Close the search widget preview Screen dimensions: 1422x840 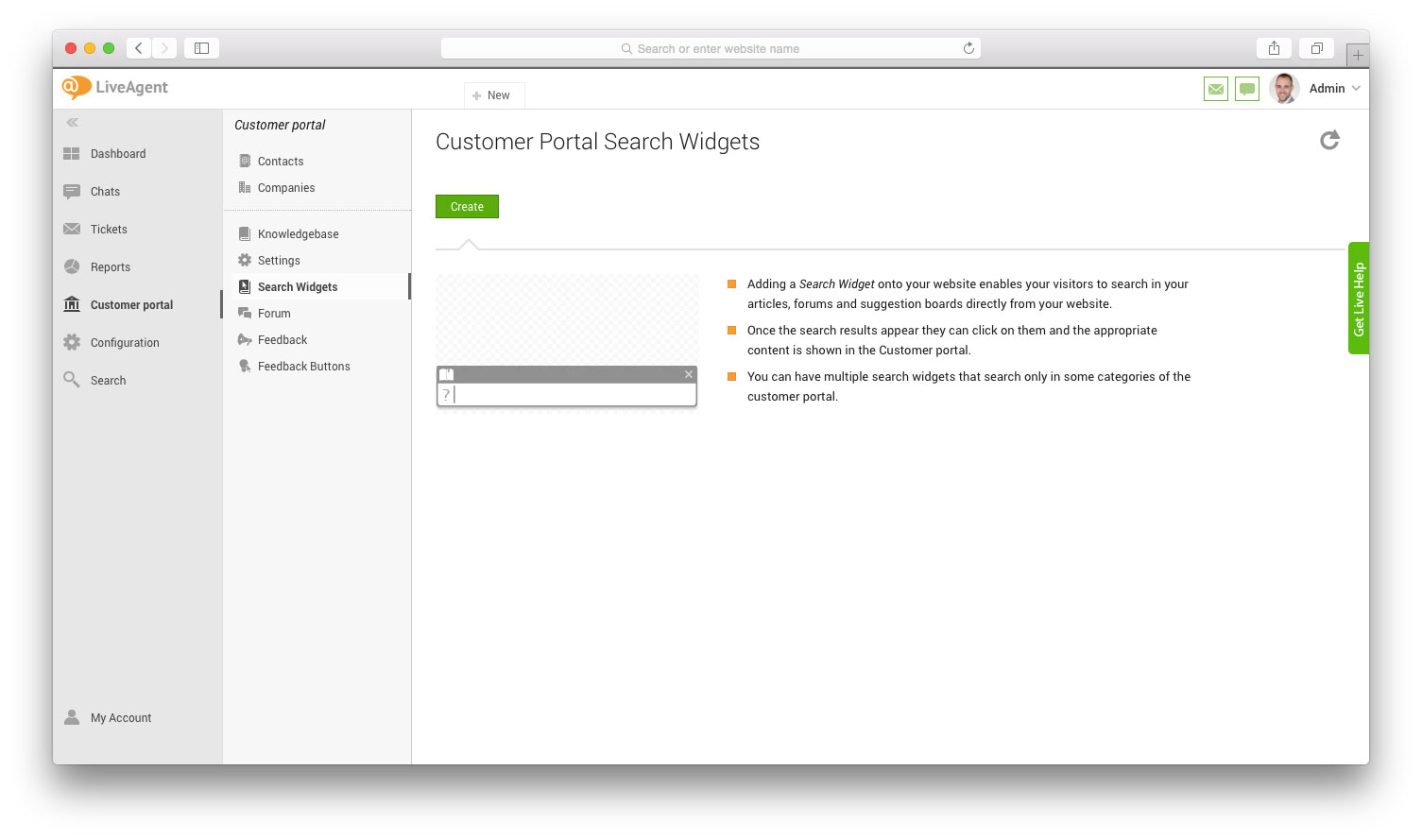coord(689,374)
